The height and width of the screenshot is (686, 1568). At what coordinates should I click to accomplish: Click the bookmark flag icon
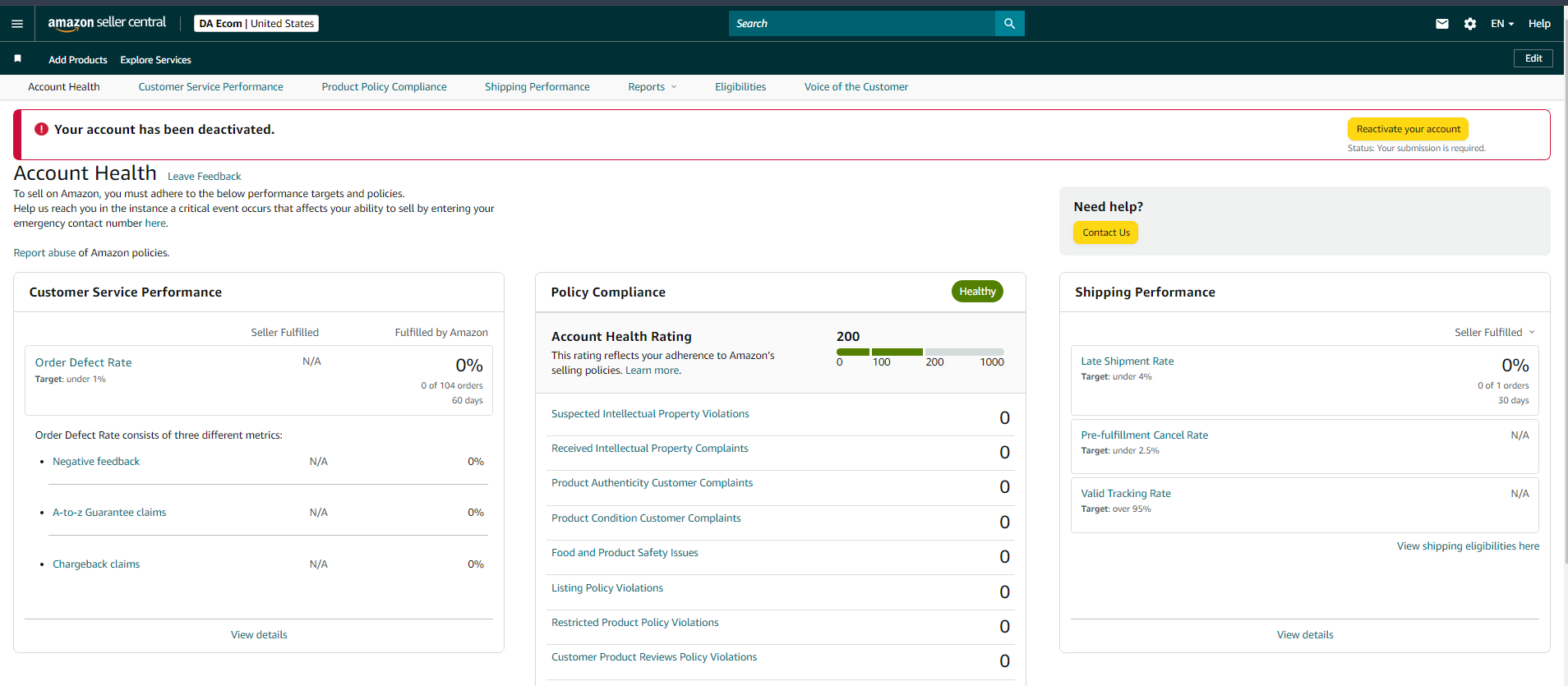(18, 59)
